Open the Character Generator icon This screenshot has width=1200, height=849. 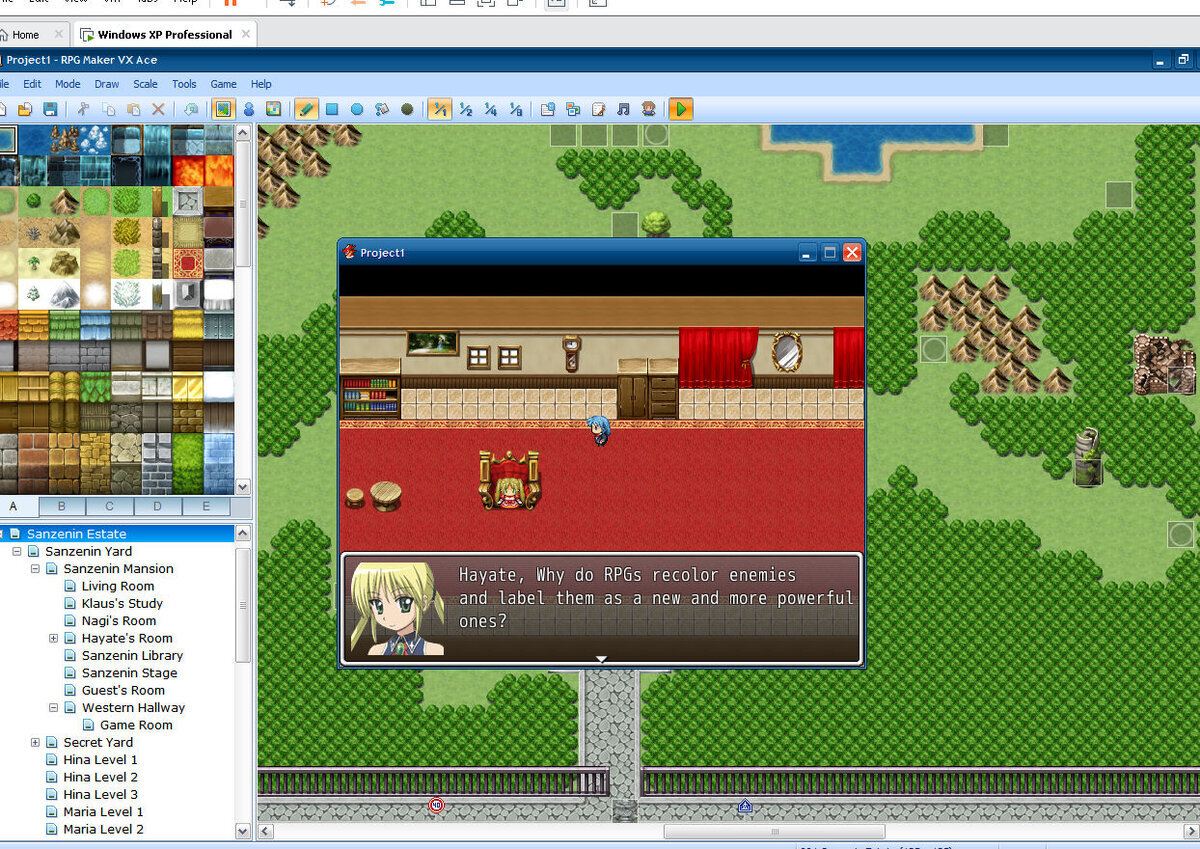(x=648, y=109)
